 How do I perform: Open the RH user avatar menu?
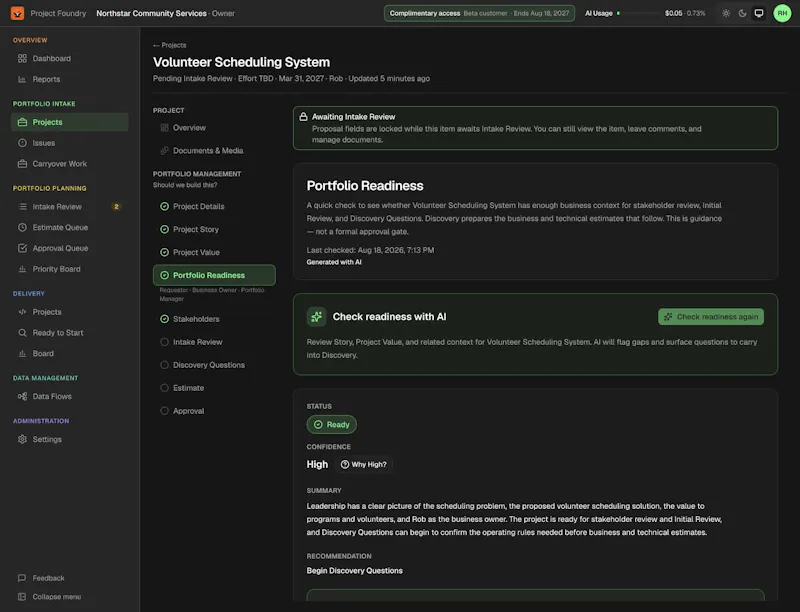tap(782, 14)
